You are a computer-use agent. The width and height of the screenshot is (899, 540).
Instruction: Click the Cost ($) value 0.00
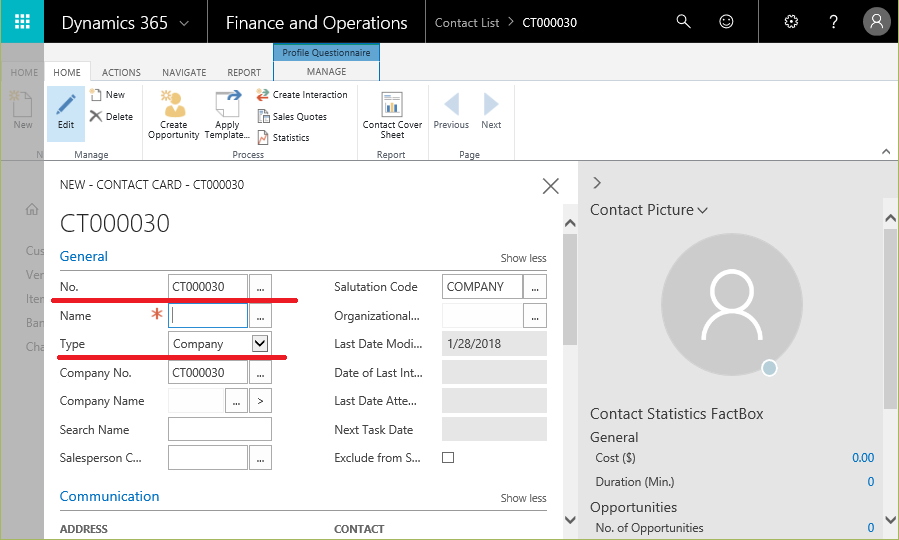863,457
